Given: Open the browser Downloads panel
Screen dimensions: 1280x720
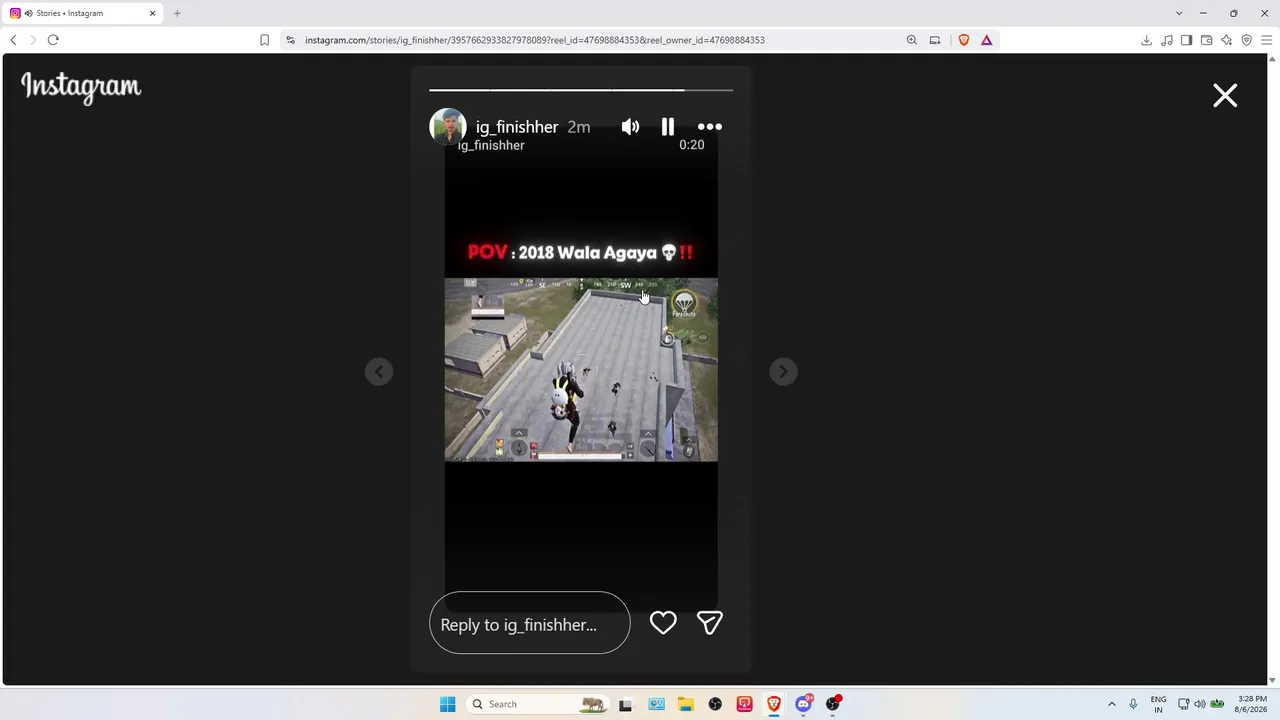Looking at the screenshot, I should [x=1146, y=40].
